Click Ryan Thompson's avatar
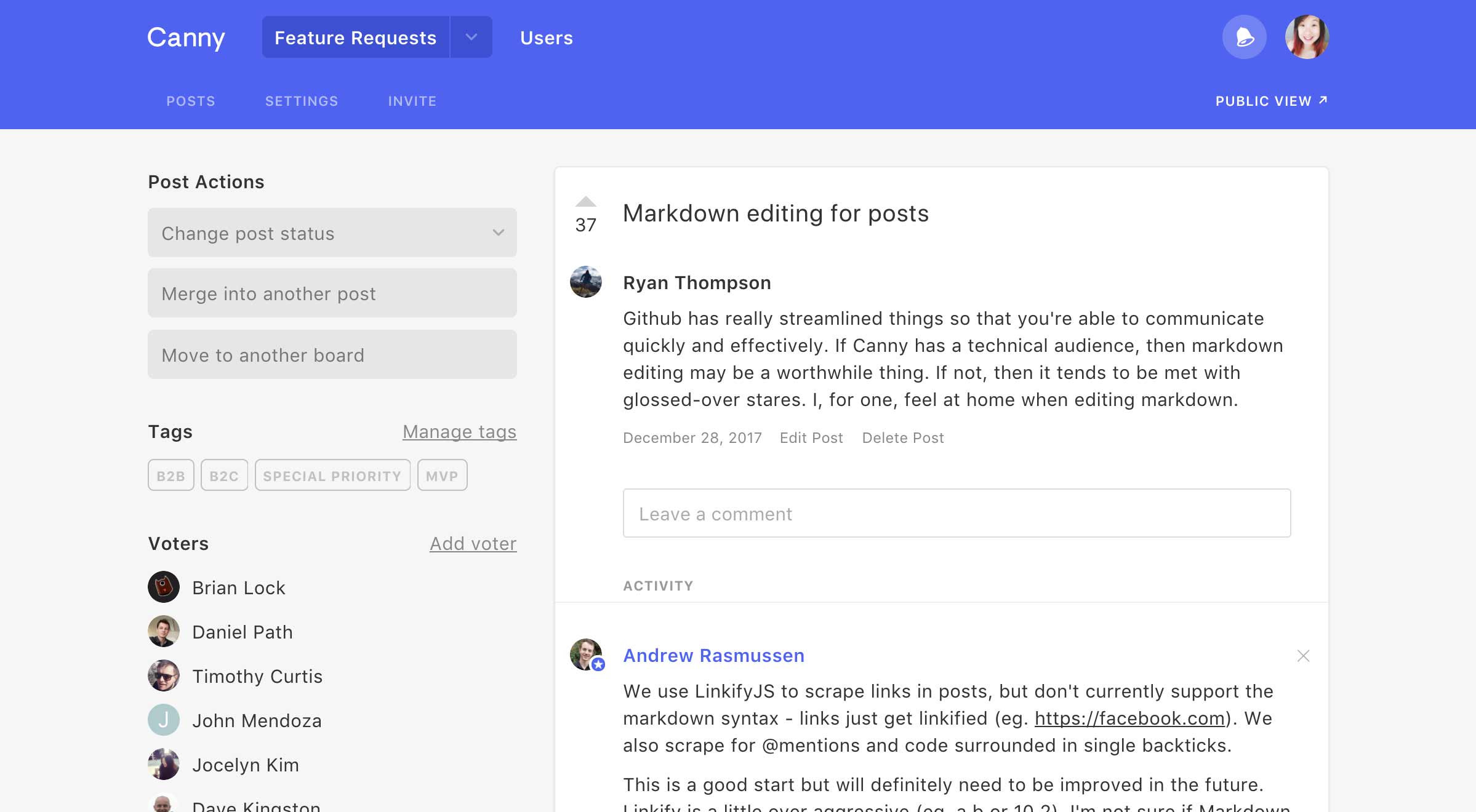Viewport: 1476px width, 812px height. (x=586, y=282)
